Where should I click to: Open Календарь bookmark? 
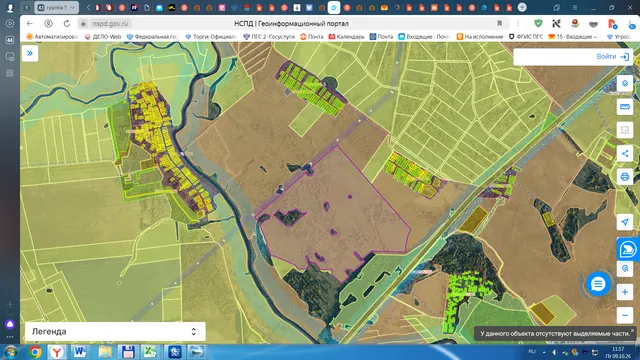[x=347, y=37]
